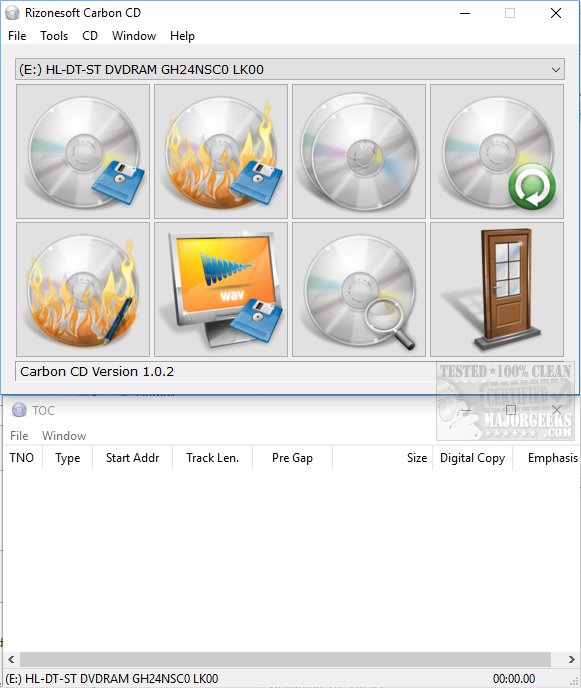The width and height of the screenshot is (581, 688).
Task: Click the drive name in TOC status bar
Action: pos(112,679)
